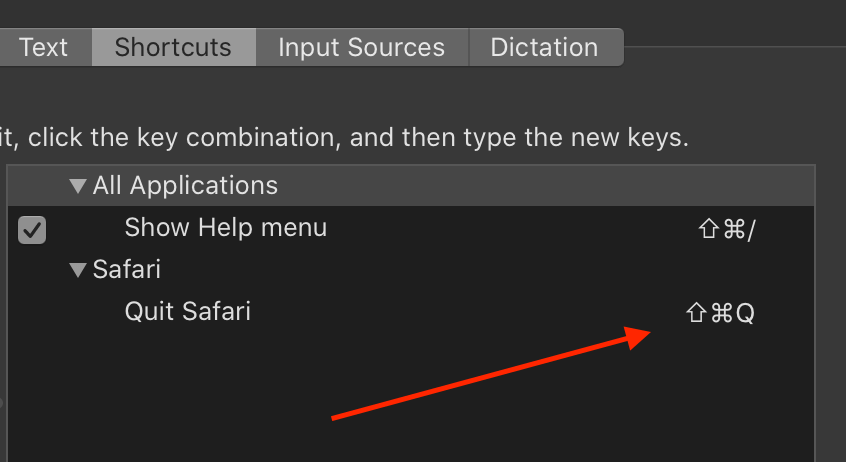Collapse the Safari disclosure triangle
Viewport: 846px width, 462px height.
pyautogui.click(x=78, y=269)
